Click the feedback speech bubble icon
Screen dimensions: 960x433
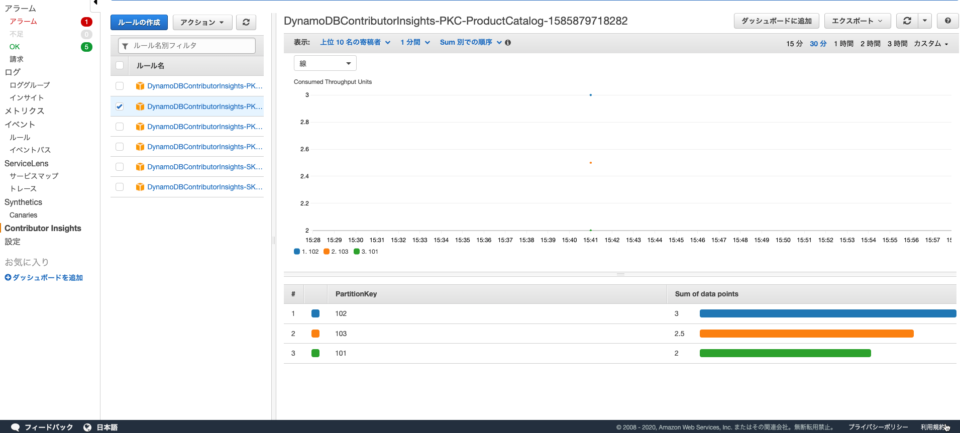tap(16, 427)
